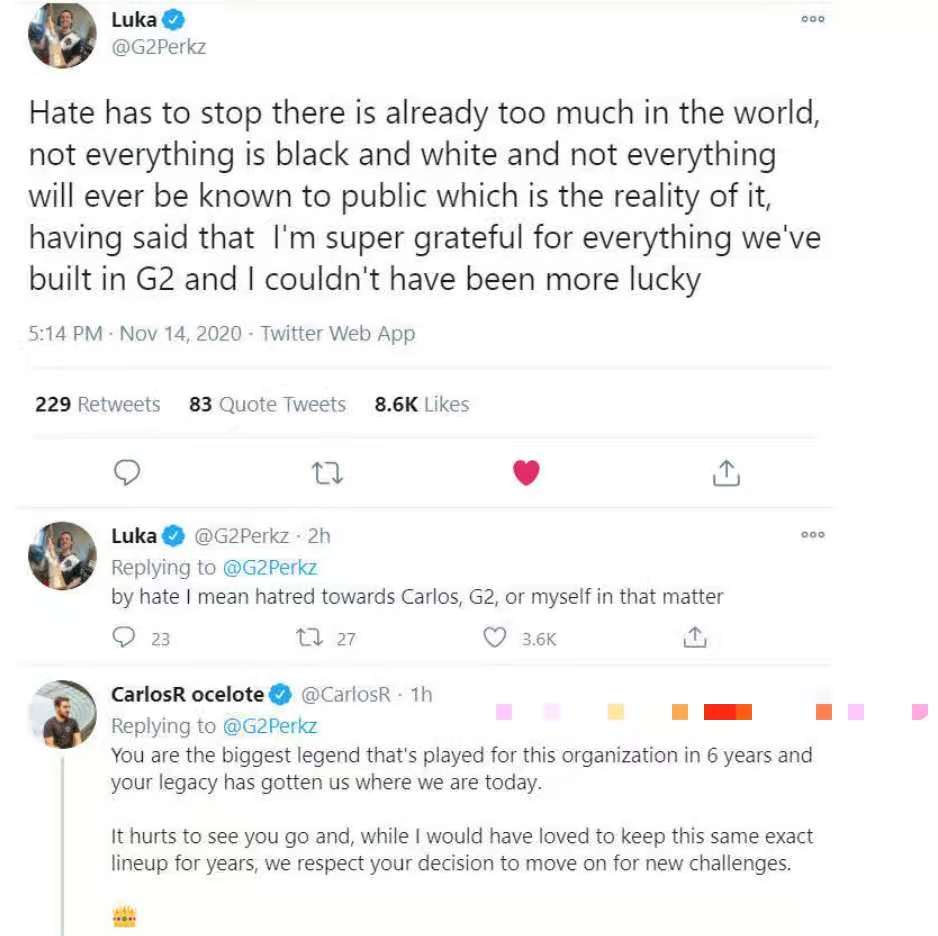Open Luka's profile picture on main tweet
938x936 pixels.
click(62, 36)
